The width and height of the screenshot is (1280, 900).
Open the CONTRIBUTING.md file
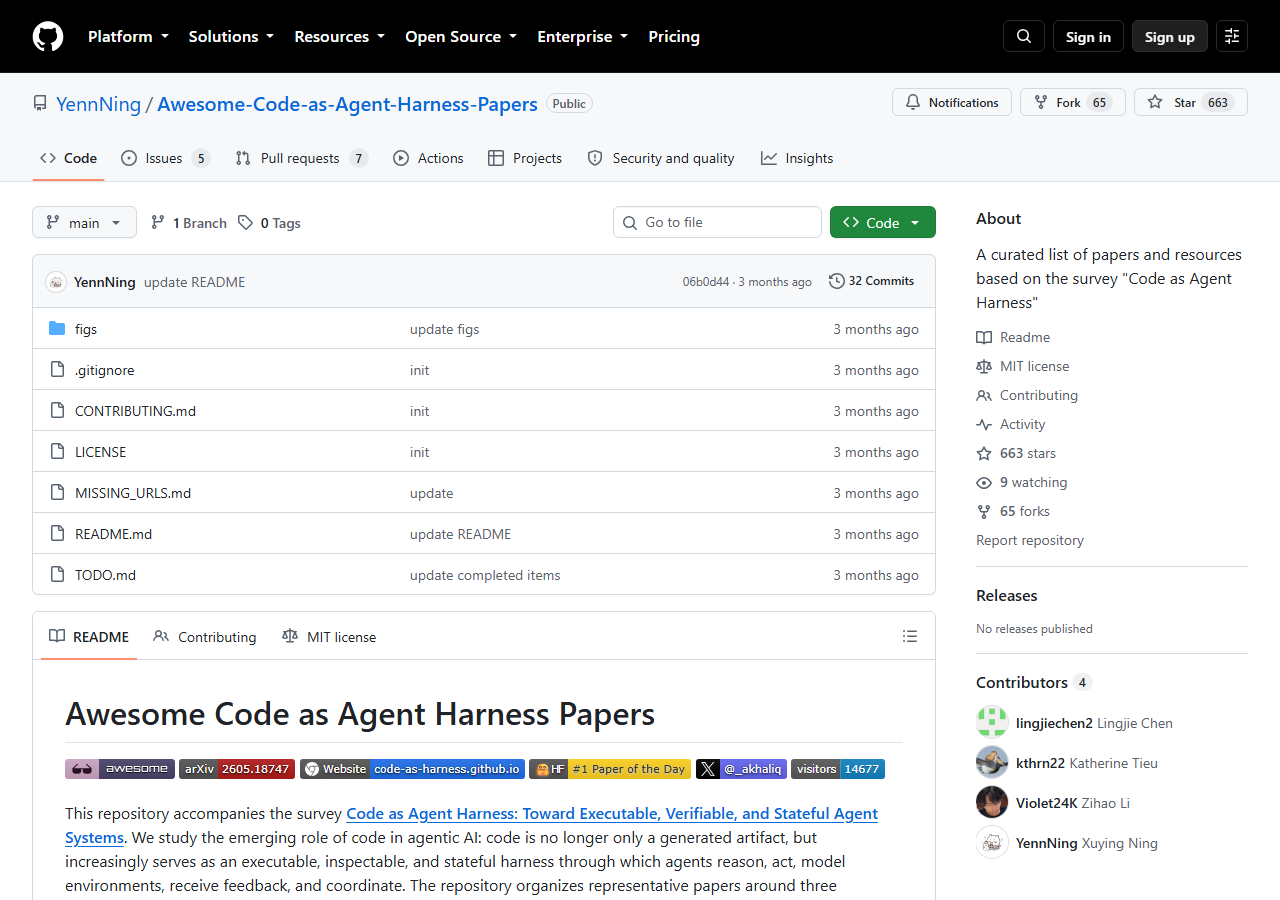[135, 411]
